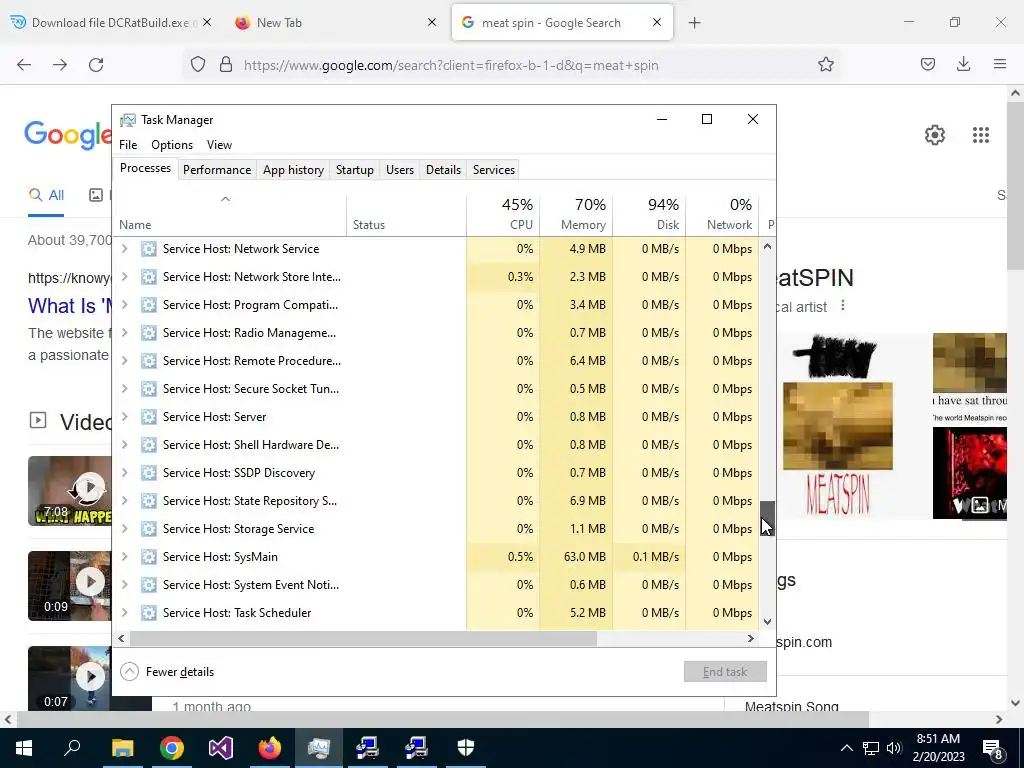
Task: Click the Task Manager list scroll-up arrow
Action: [767, 247]
